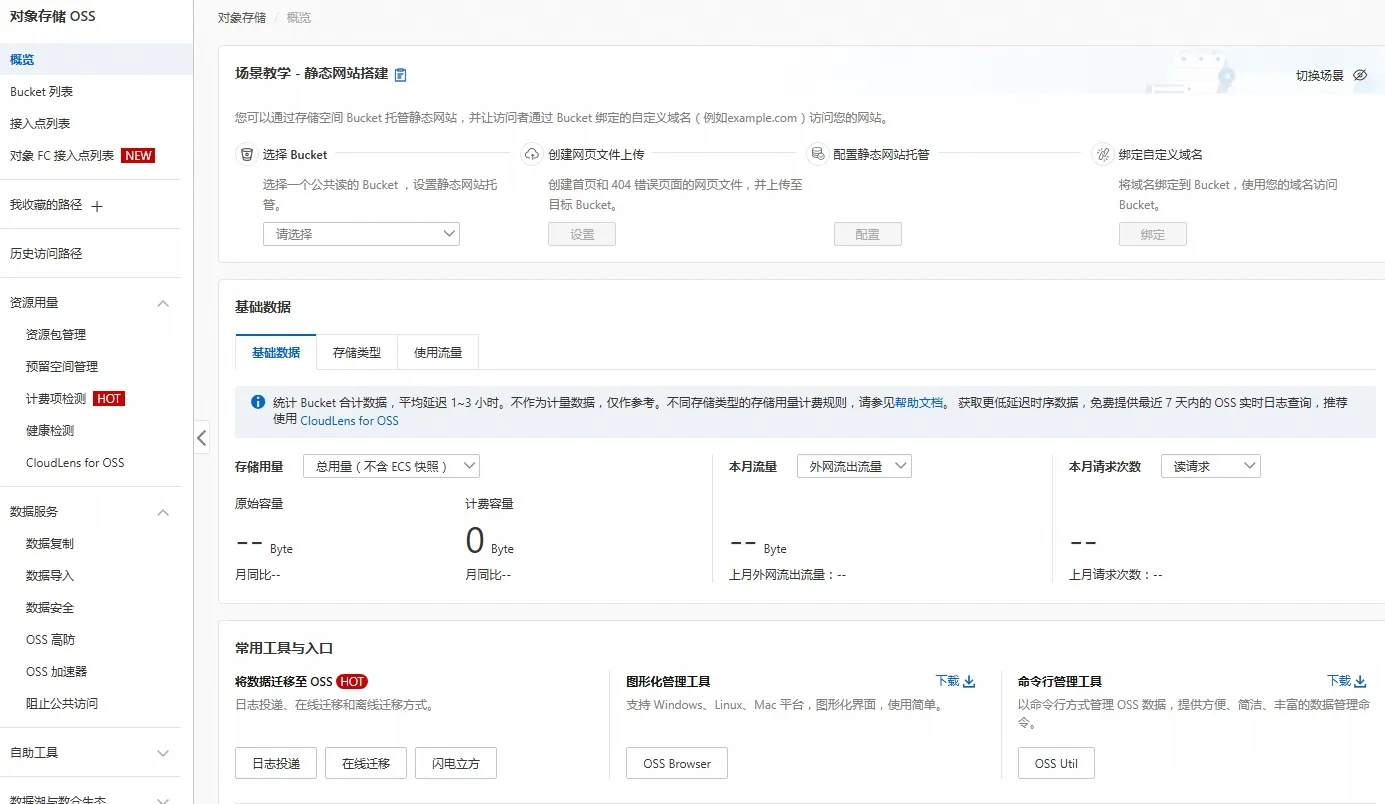Click the 对象存储 breadcrumb

(x=242, y=18)
